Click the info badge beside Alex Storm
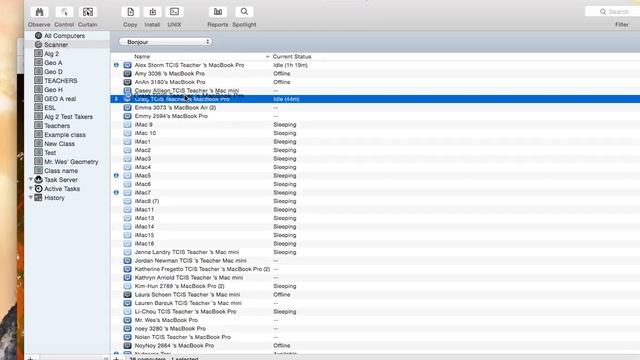Screen dimensions: 640x360 point(116,65)
